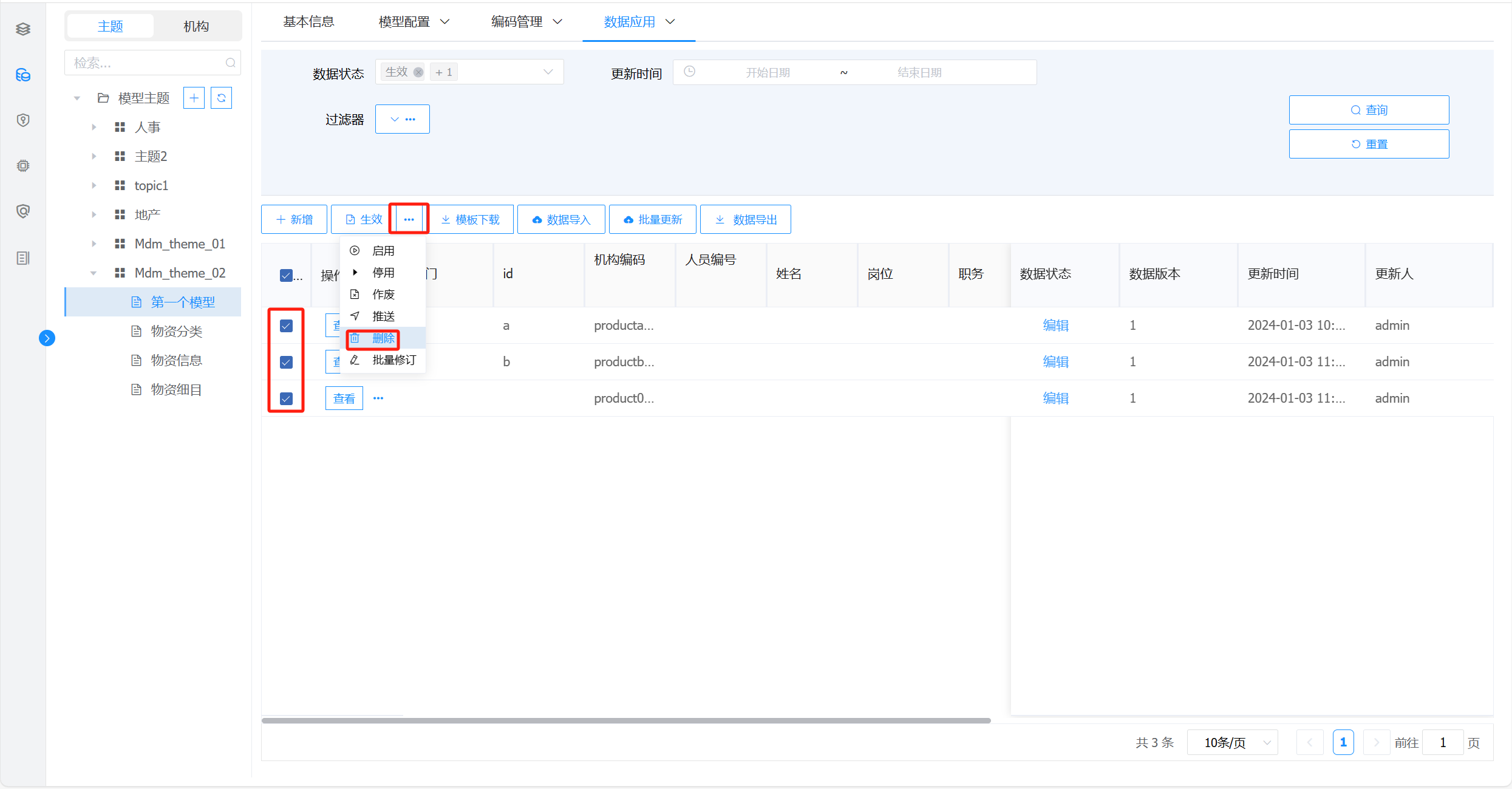Uncheck the checkbox for row producta
The image size is (1512, 789).
point(286,326)
